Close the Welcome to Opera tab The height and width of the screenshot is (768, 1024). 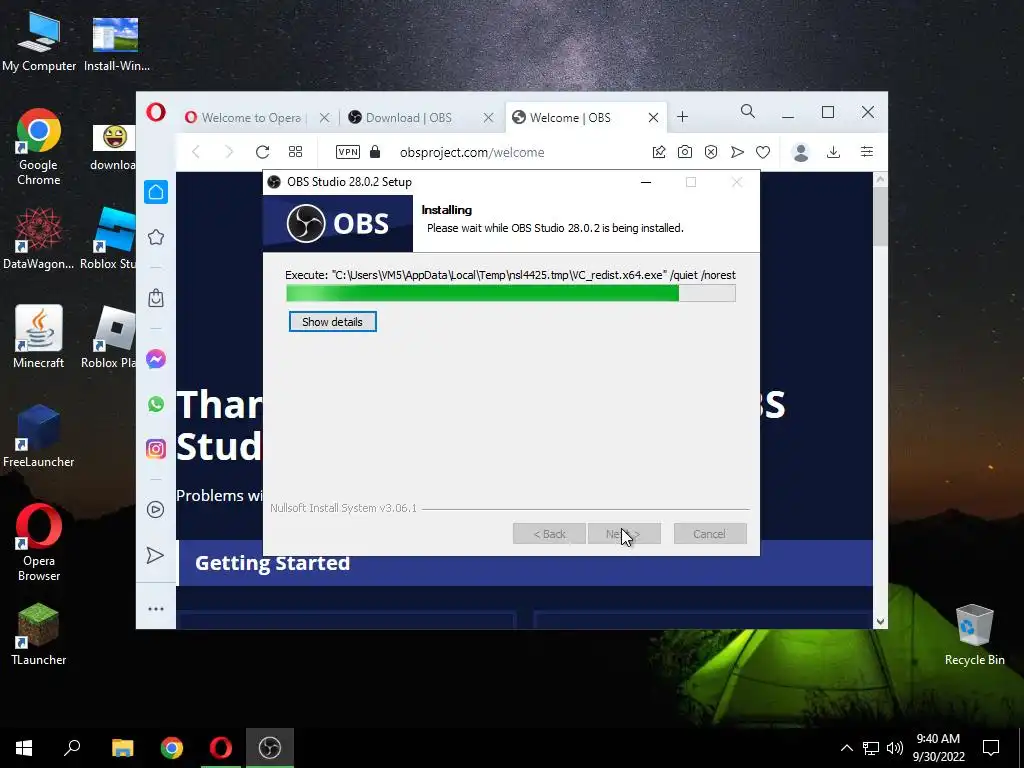point(325,118)
